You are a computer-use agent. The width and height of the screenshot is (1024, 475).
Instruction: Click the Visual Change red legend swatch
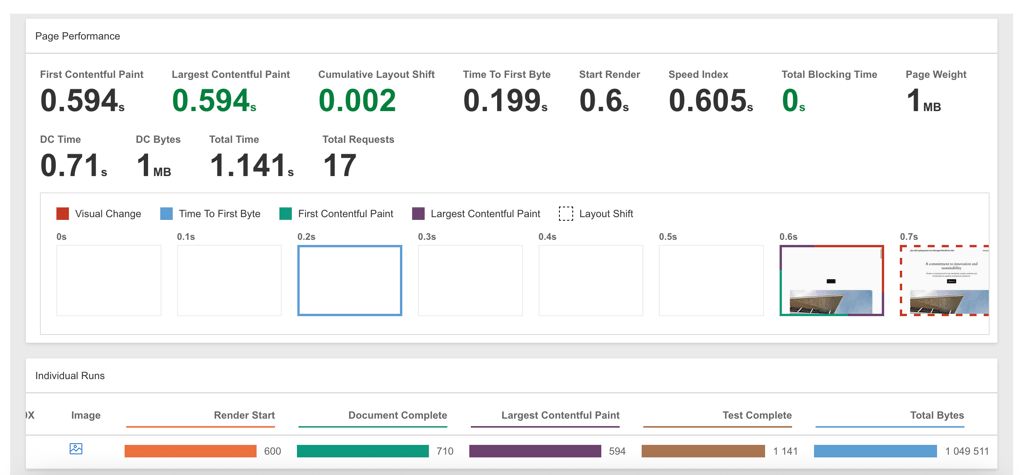(x=63, y=214)
